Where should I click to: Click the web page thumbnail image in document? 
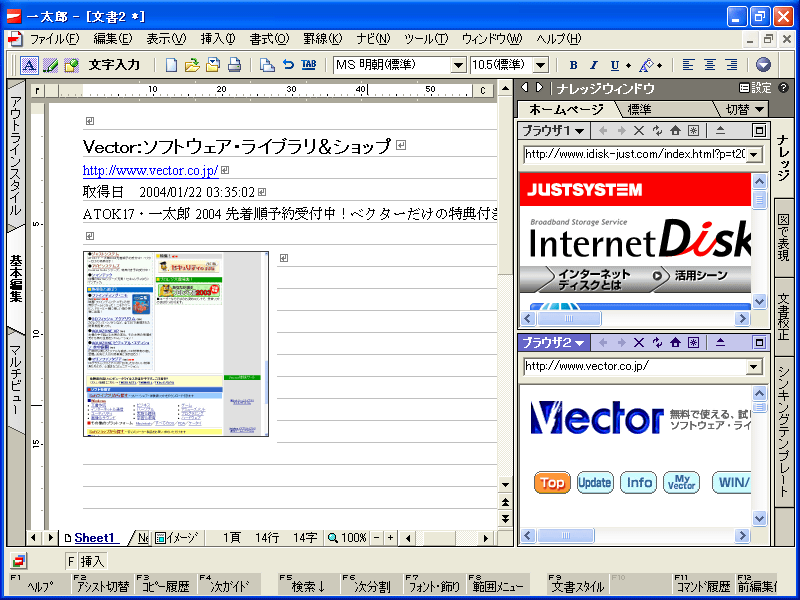pyautogui.click(x=176, y=343)
